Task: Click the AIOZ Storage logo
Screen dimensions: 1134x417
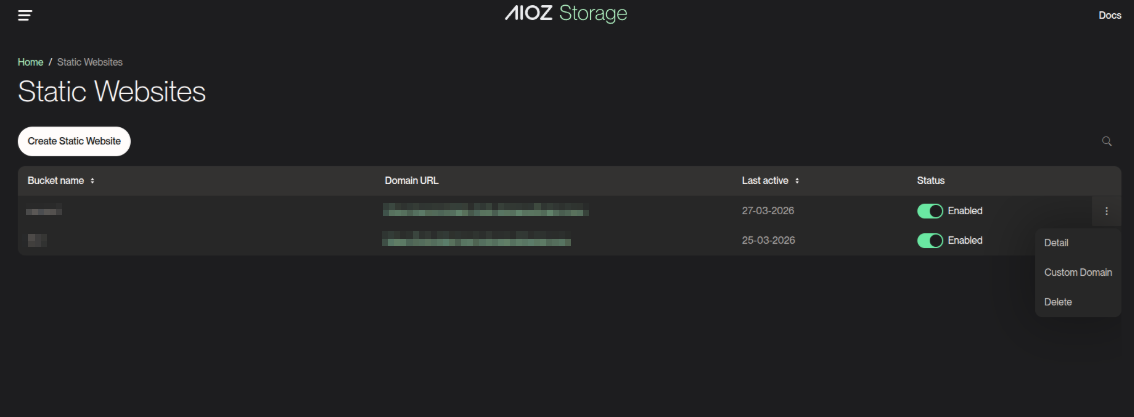Action: (x=566, y=14)
